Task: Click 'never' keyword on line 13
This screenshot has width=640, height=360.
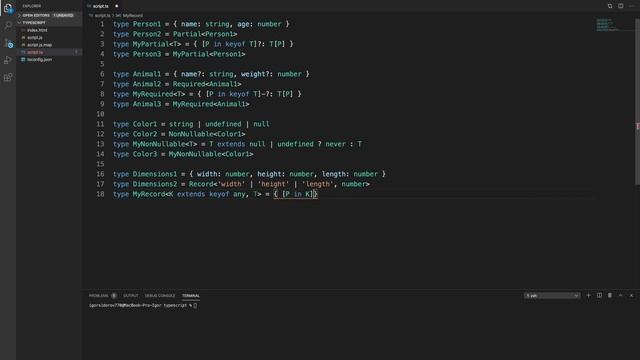Action: pos(335,144)
